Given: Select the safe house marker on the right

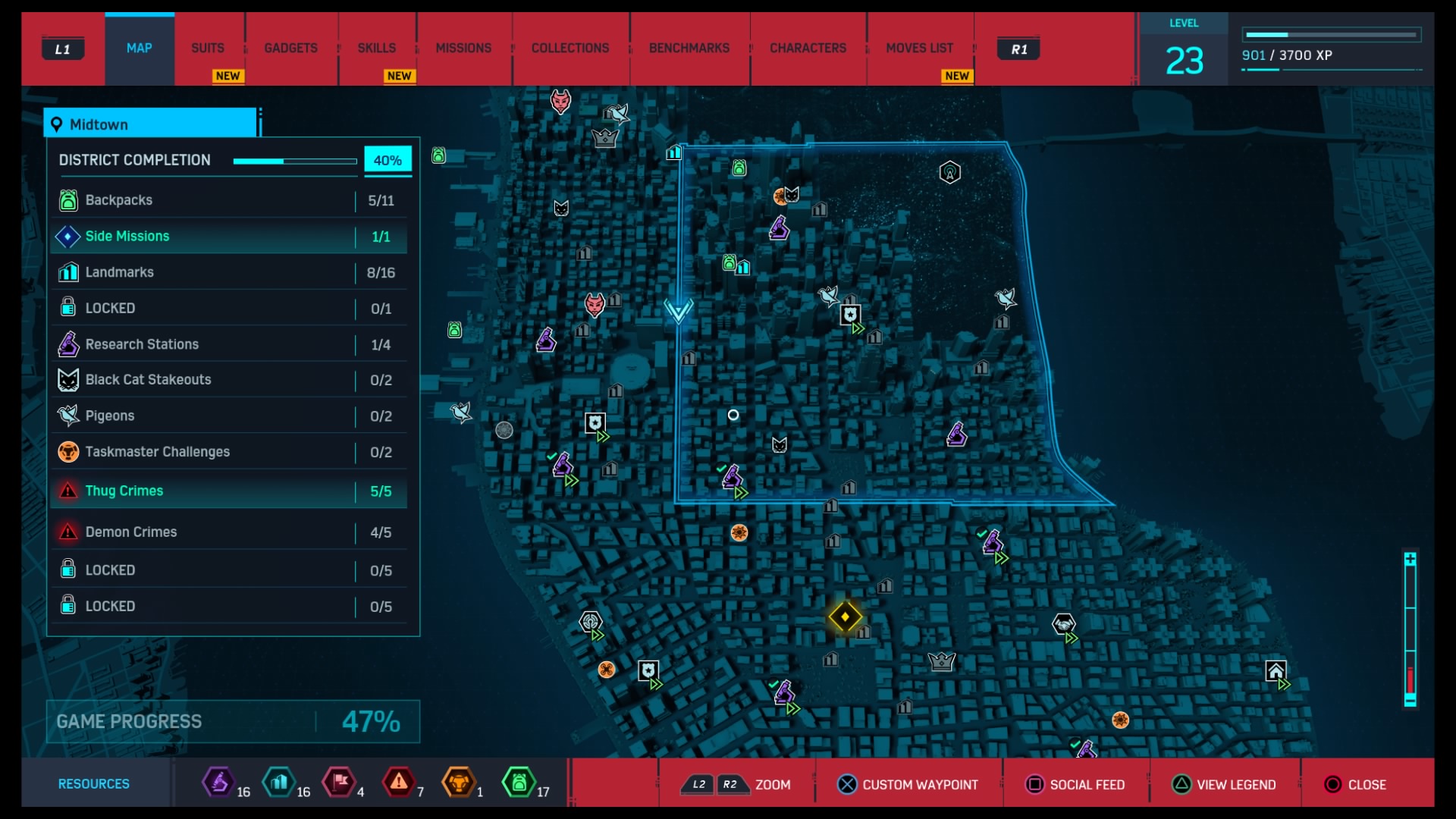Looking at the screenshot, I should point(1276,671).
